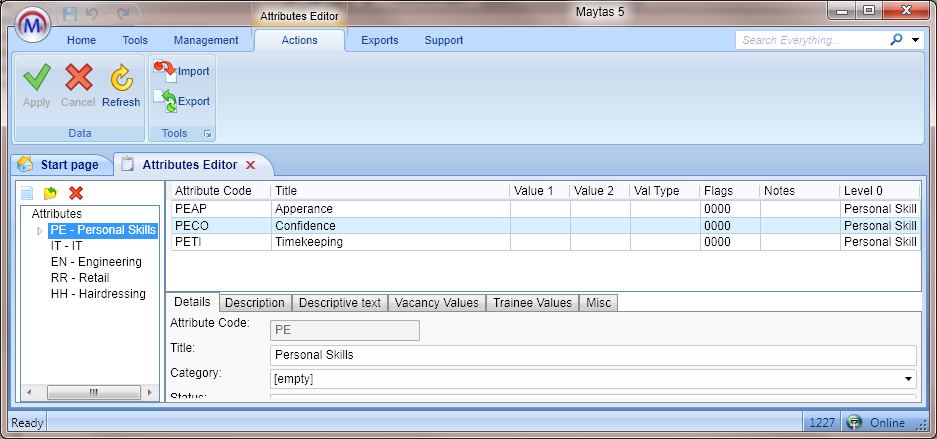Click the red Cancel cross icon

tap(78, 80)
